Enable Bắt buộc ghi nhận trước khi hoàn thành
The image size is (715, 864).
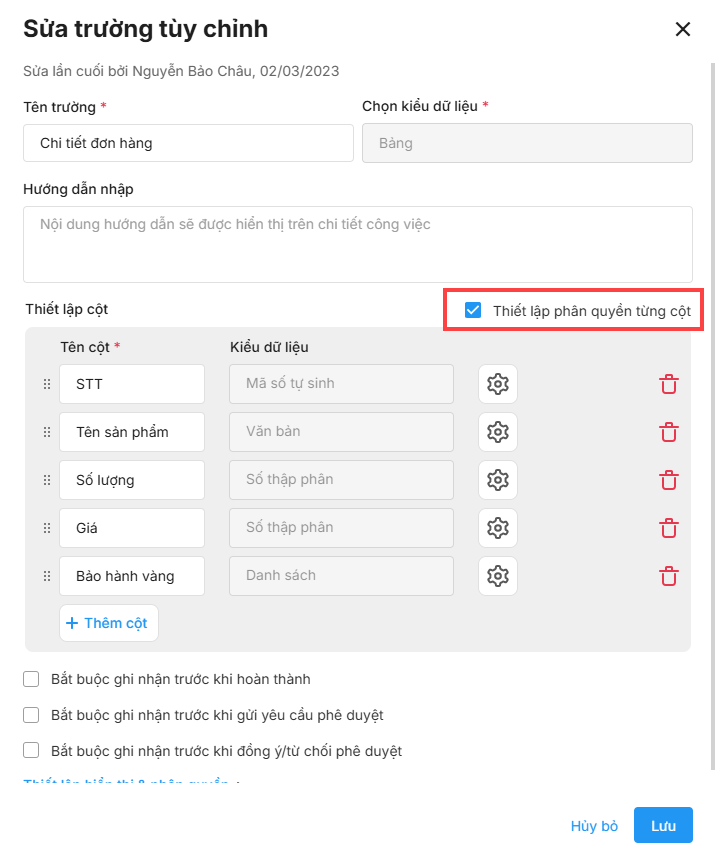click(x=31, y=680)
